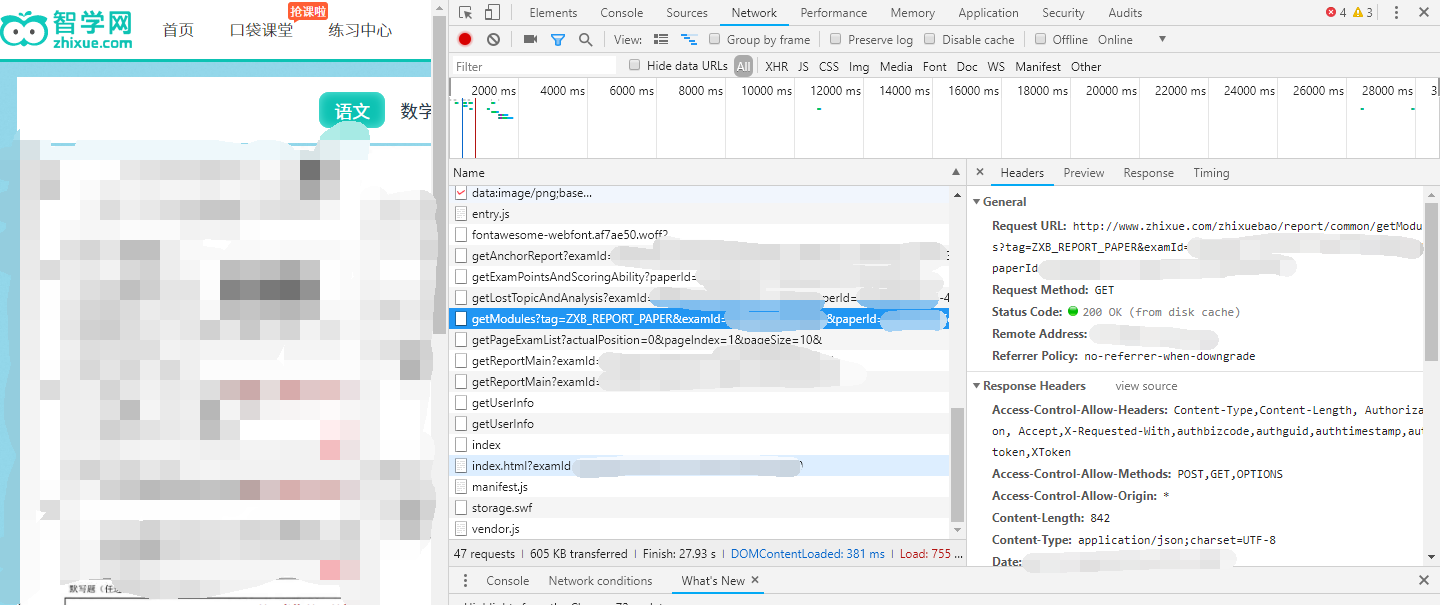
Task: Close the bottom drawer panel
Action: coord(1424,580)
